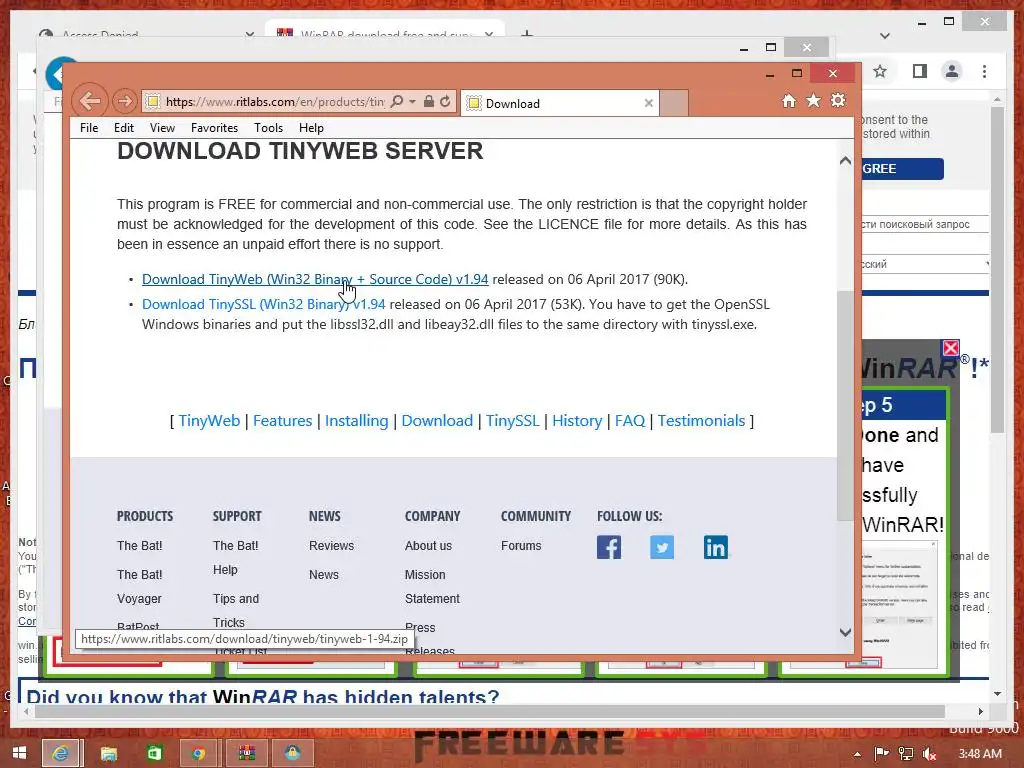Click the search magnifier in IE address bar
1024x768 pixels.
point(396,101)
